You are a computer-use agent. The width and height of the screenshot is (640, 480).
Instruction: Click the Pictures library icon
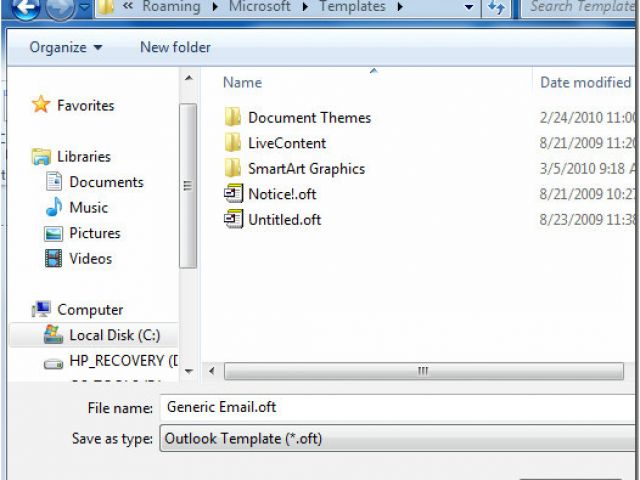tap(53, 233)
